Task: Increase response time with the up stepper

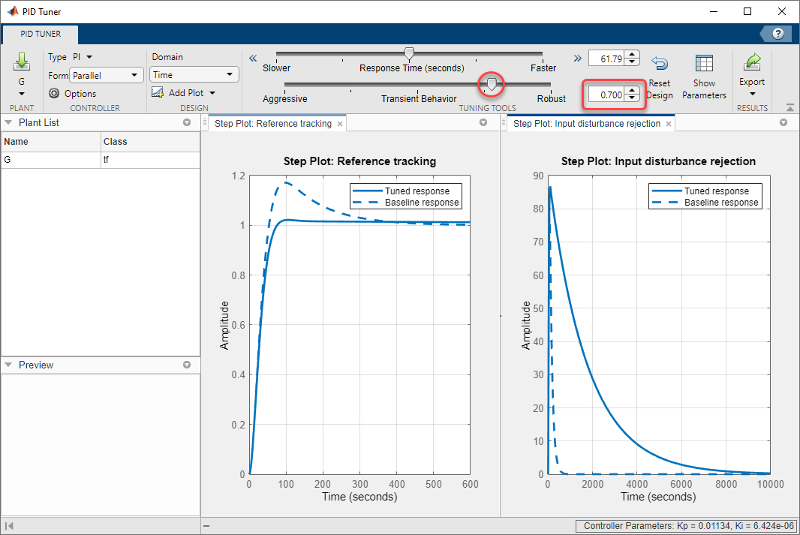Action: pos(632,55)
